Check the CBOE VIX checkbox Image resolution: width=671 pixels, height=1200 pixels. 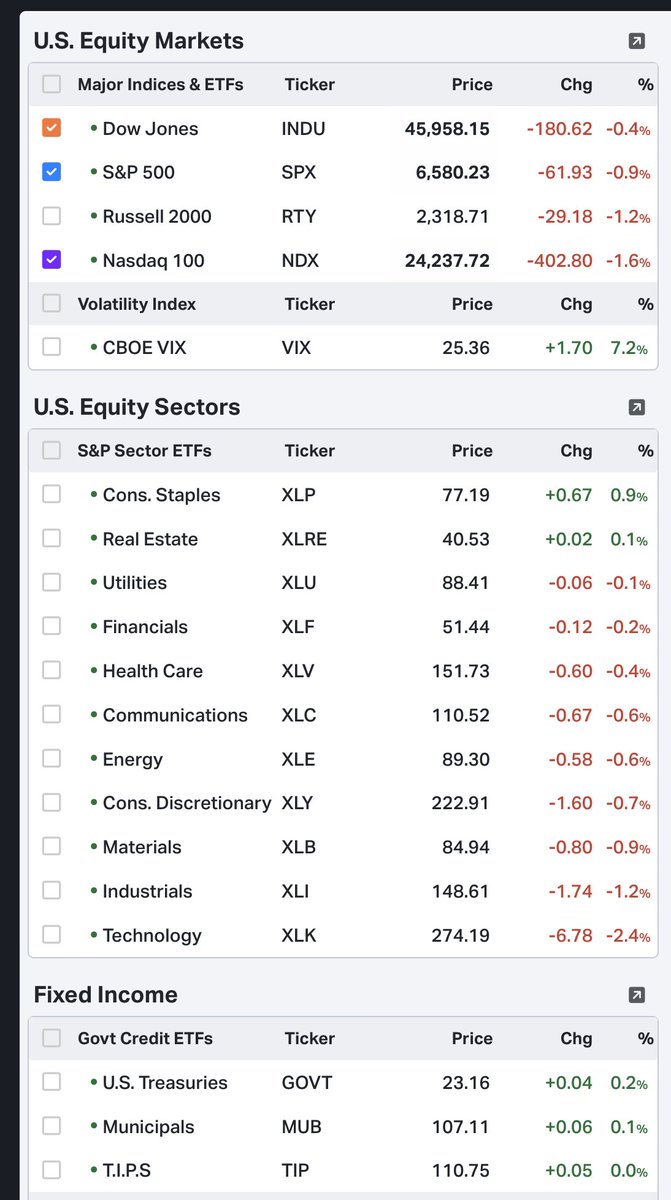tap(52, 347)
